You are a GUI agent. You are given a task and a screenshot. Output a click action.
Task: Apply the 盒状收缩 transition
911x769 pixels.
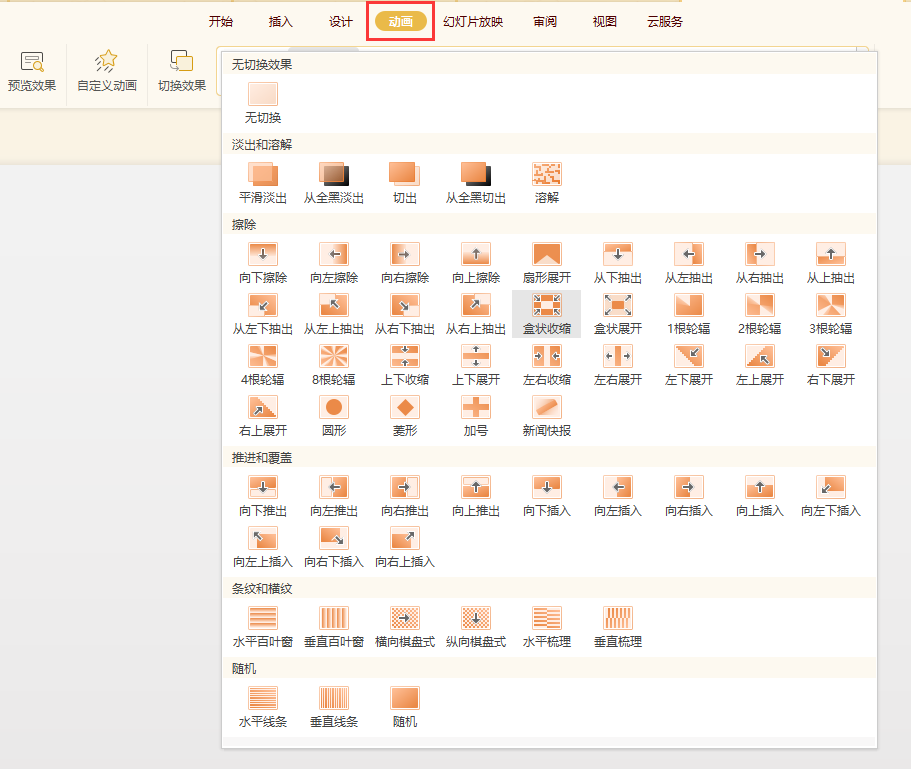[547, 305]
